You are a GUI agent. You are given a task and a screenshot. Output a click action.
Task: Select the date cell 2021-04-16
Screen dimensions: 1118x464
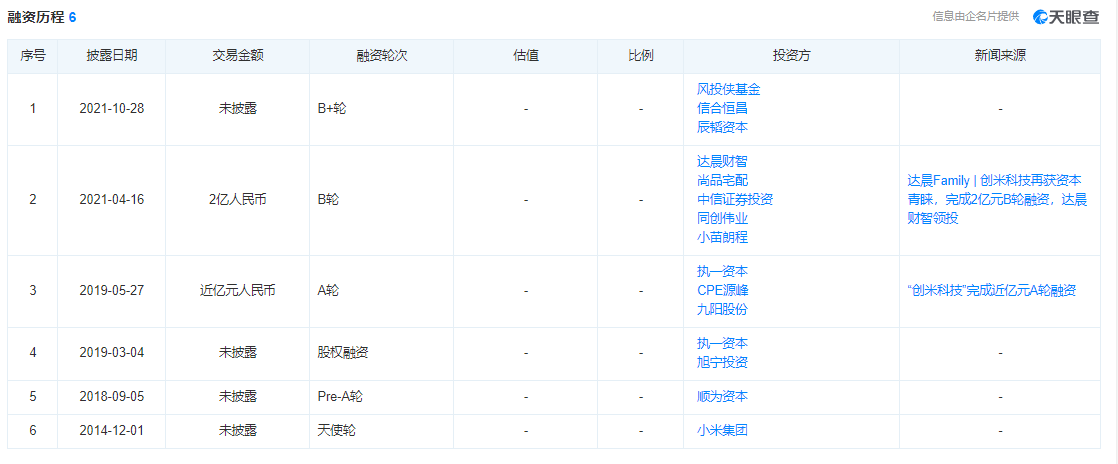click(111, 200)
